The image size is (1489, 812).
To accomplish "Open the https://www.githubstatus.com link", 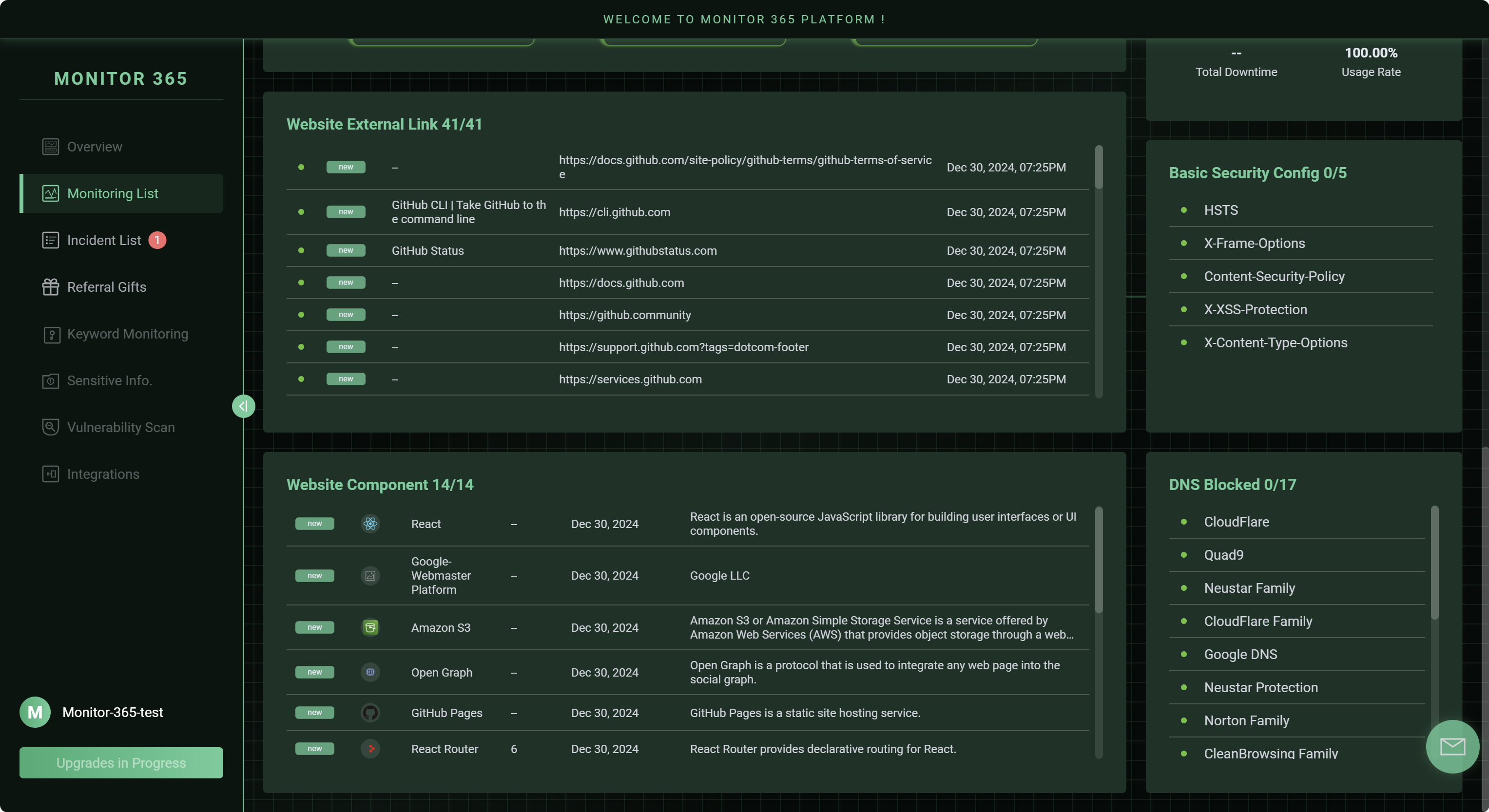I will 638,251.
